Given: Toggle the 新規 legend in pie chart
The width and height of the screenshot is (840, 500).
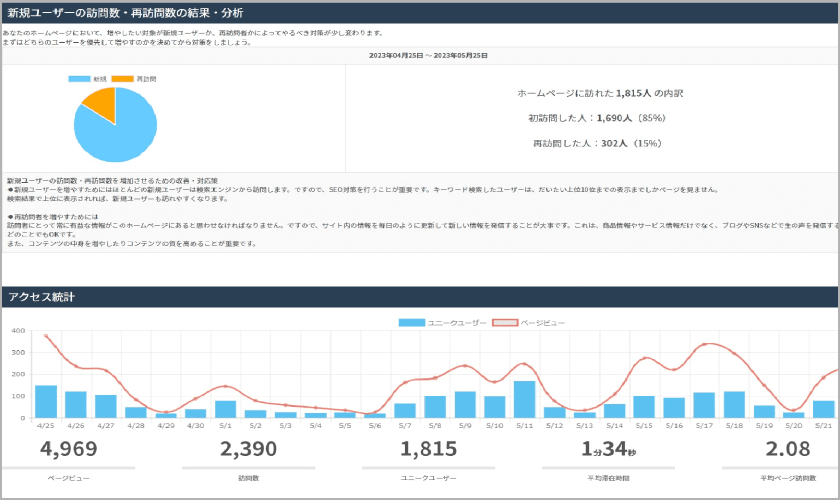Looking at the screenshot, I should pos(88,78).
